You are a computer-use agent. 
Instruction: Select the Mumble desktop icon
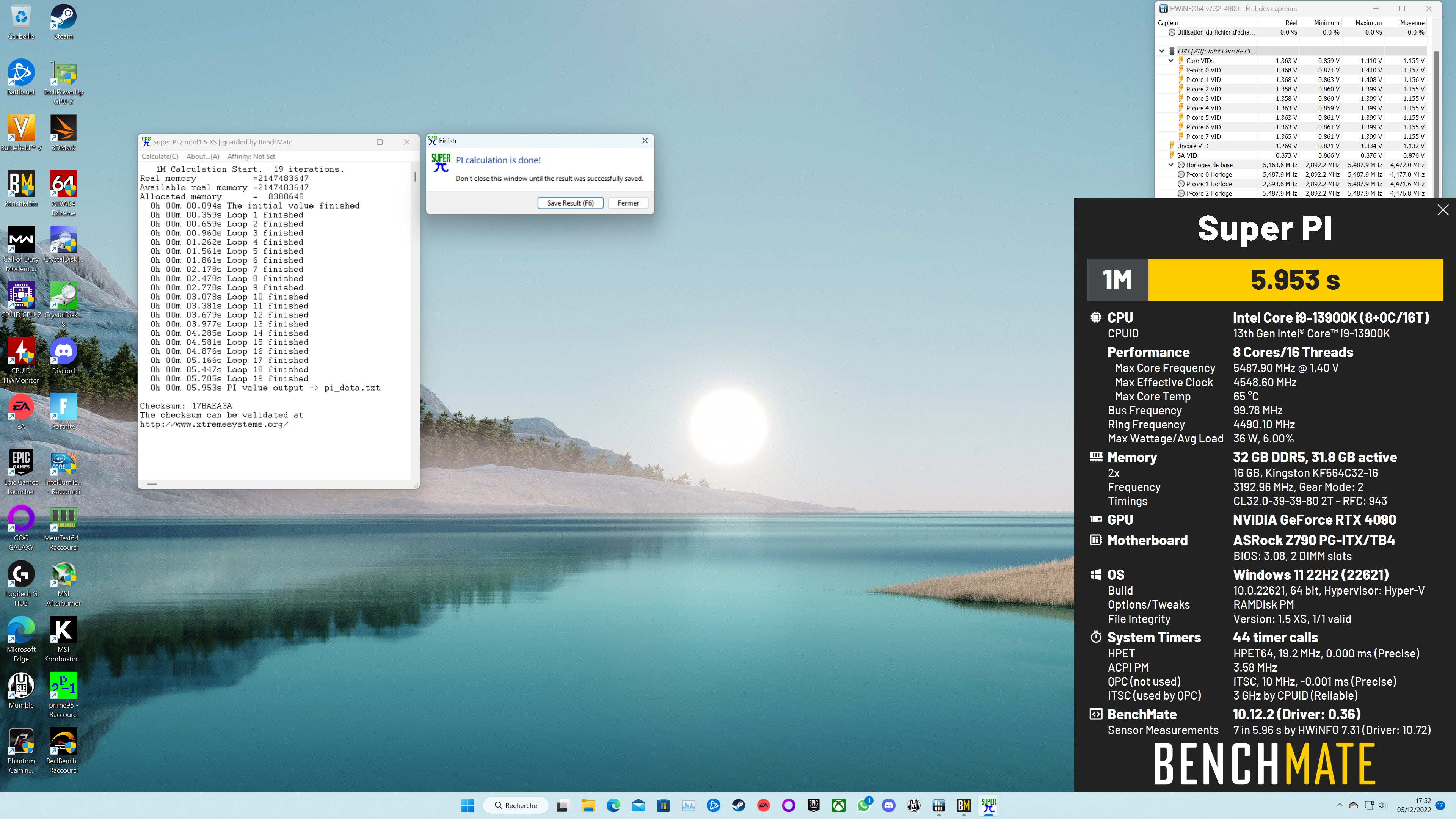[21, 690]
